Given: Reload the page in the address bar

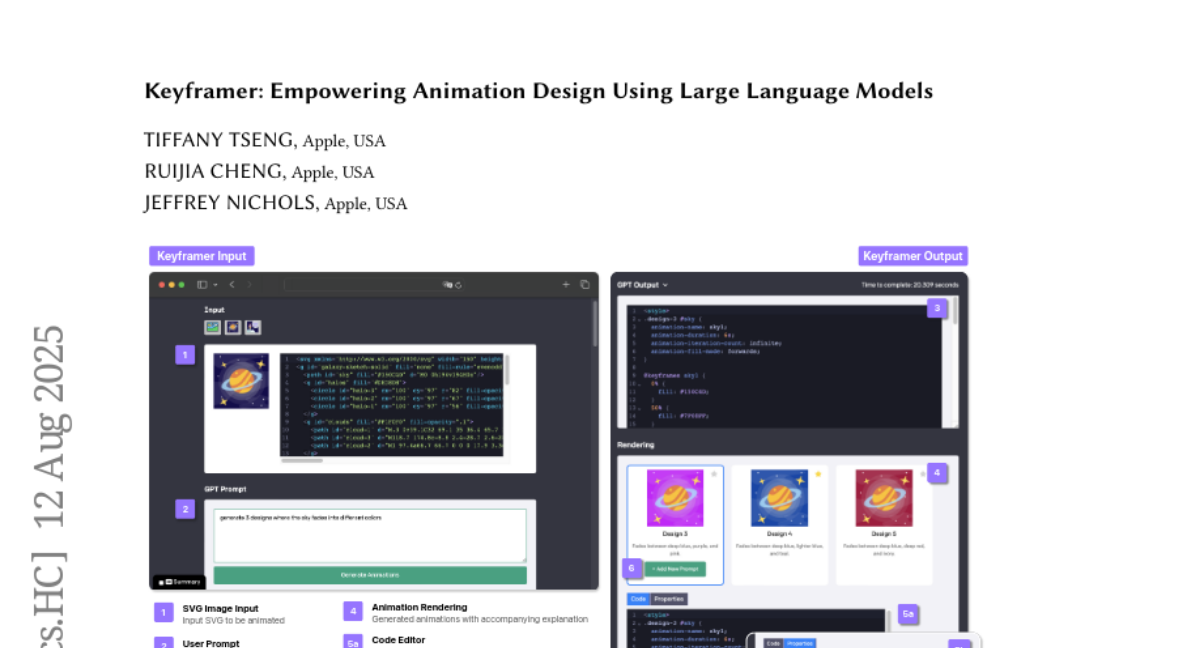Looking at the screenshot, I should click(459, 285).
